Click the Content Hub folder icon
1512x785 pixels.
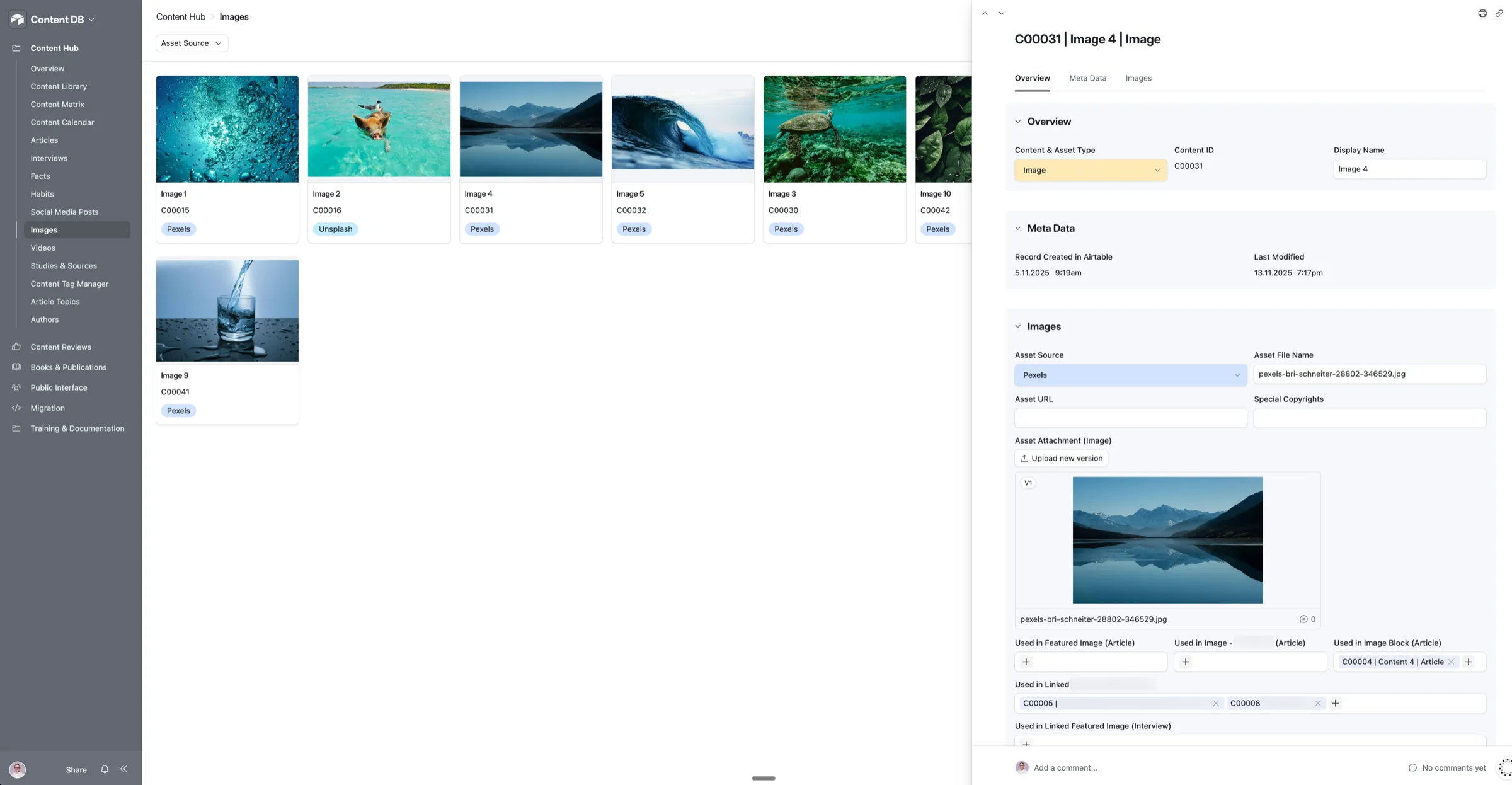tap(16, 48)
